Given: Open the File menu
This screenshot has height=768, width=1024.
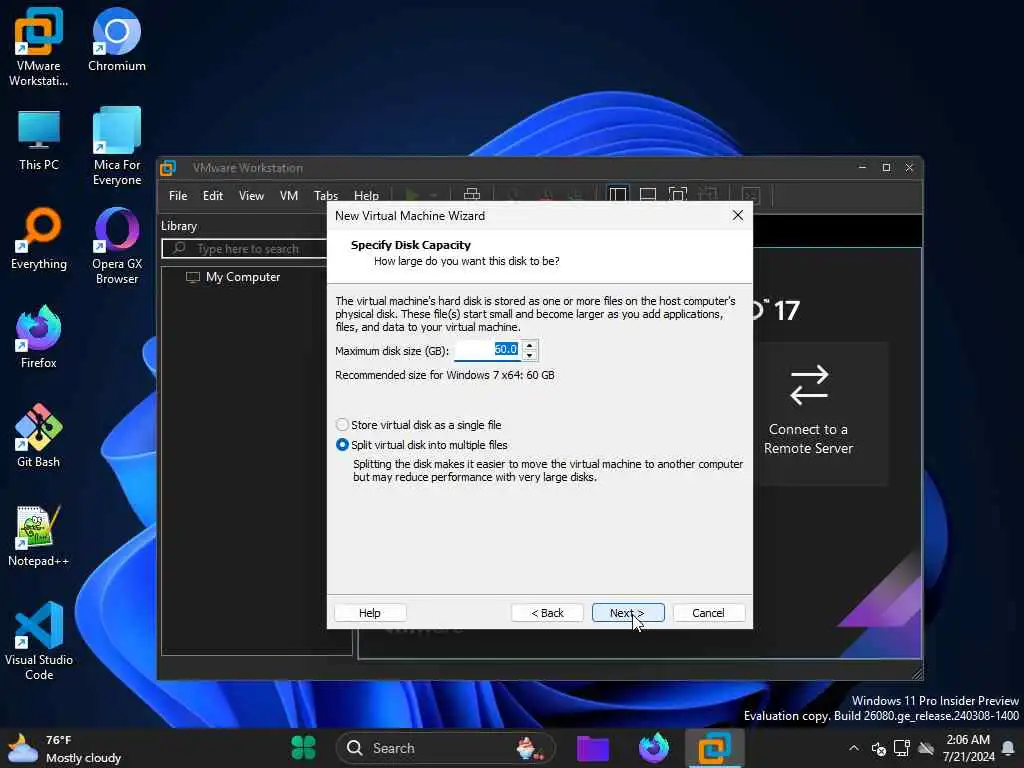Looking at the screenshot, I should pos(178,196).
